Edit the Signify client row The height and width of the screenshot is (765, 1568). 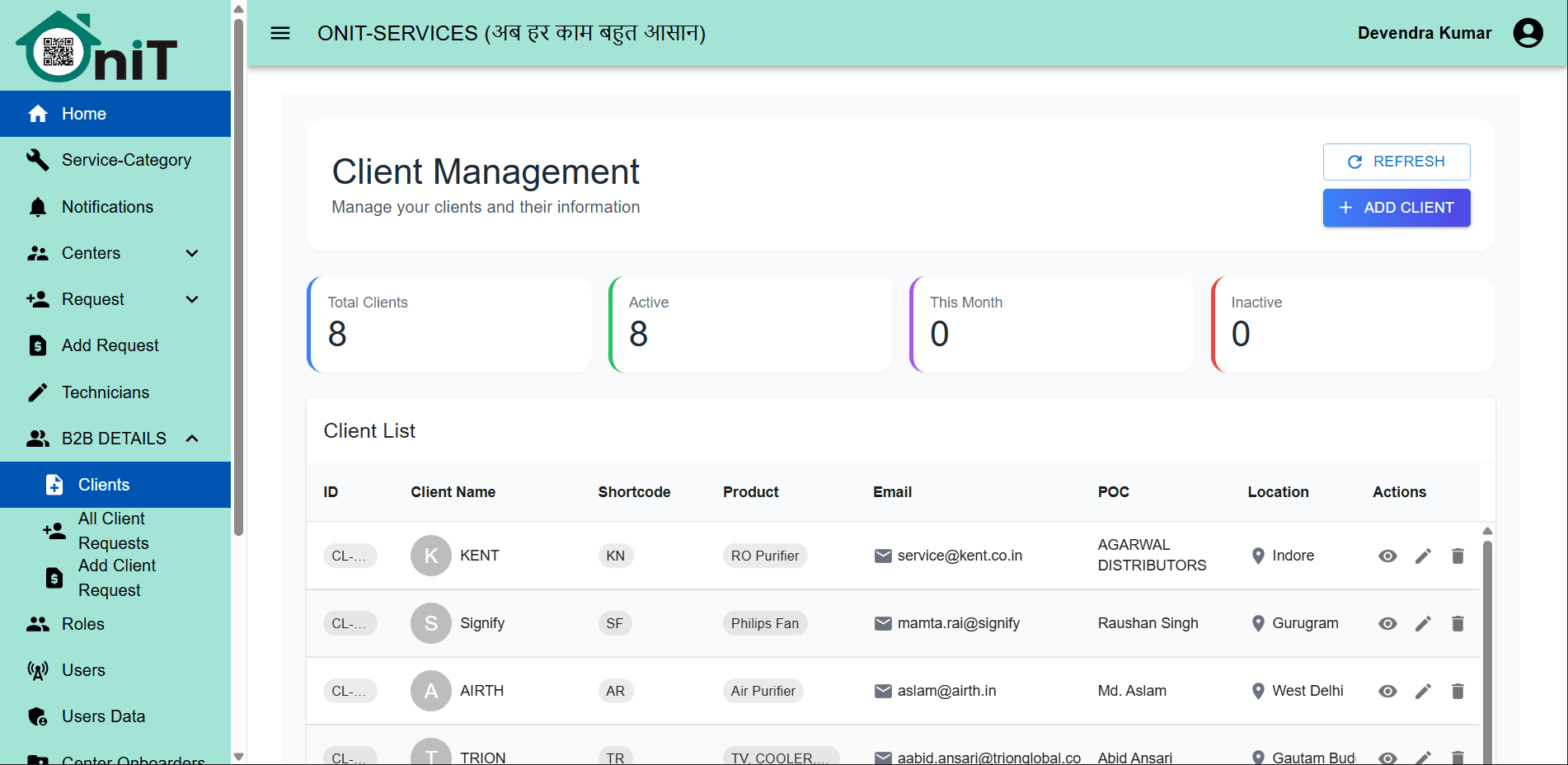click(1423, 623)
